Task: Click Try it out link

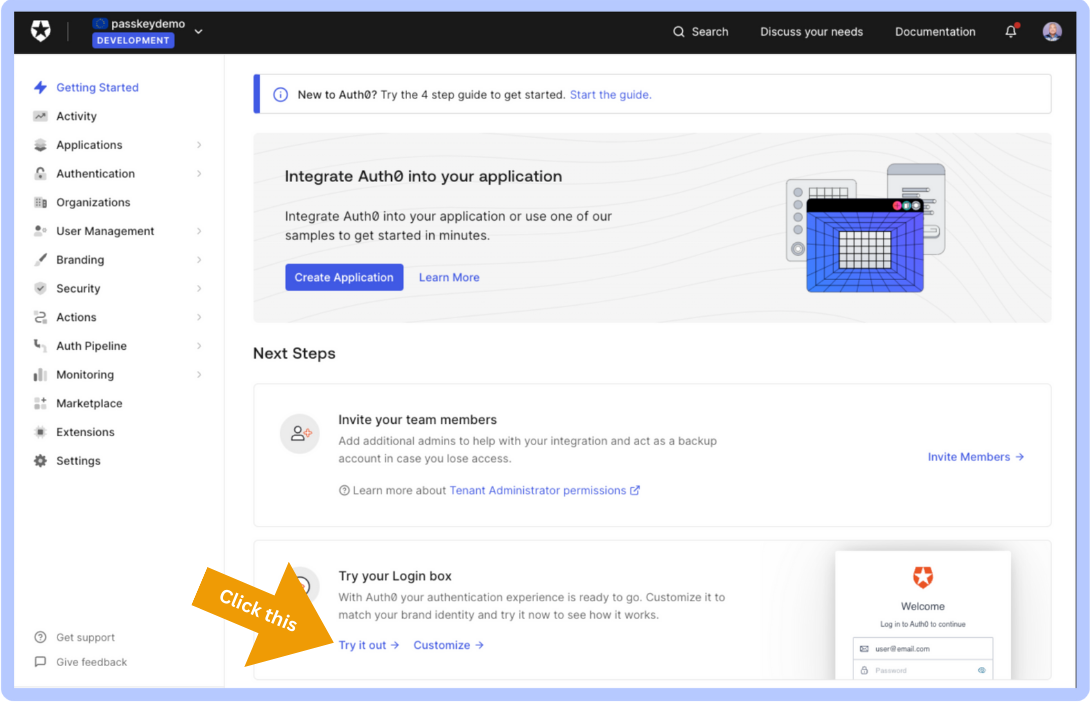Action: click(x=368, y=645)
